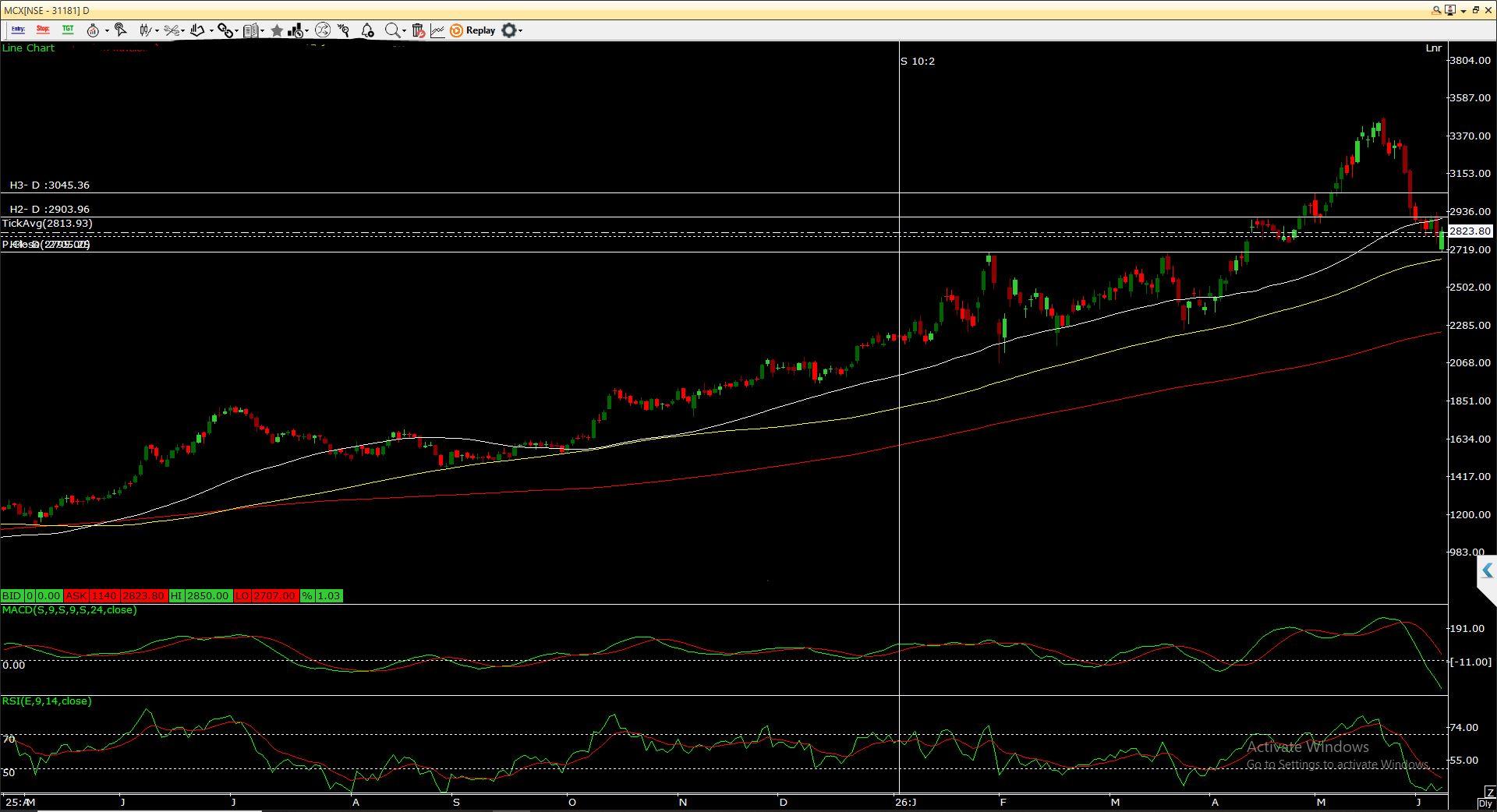Expand the magnifier zoom dropdown arrow
Screen dimensions: 1497x812
click(x=404, y=31)
